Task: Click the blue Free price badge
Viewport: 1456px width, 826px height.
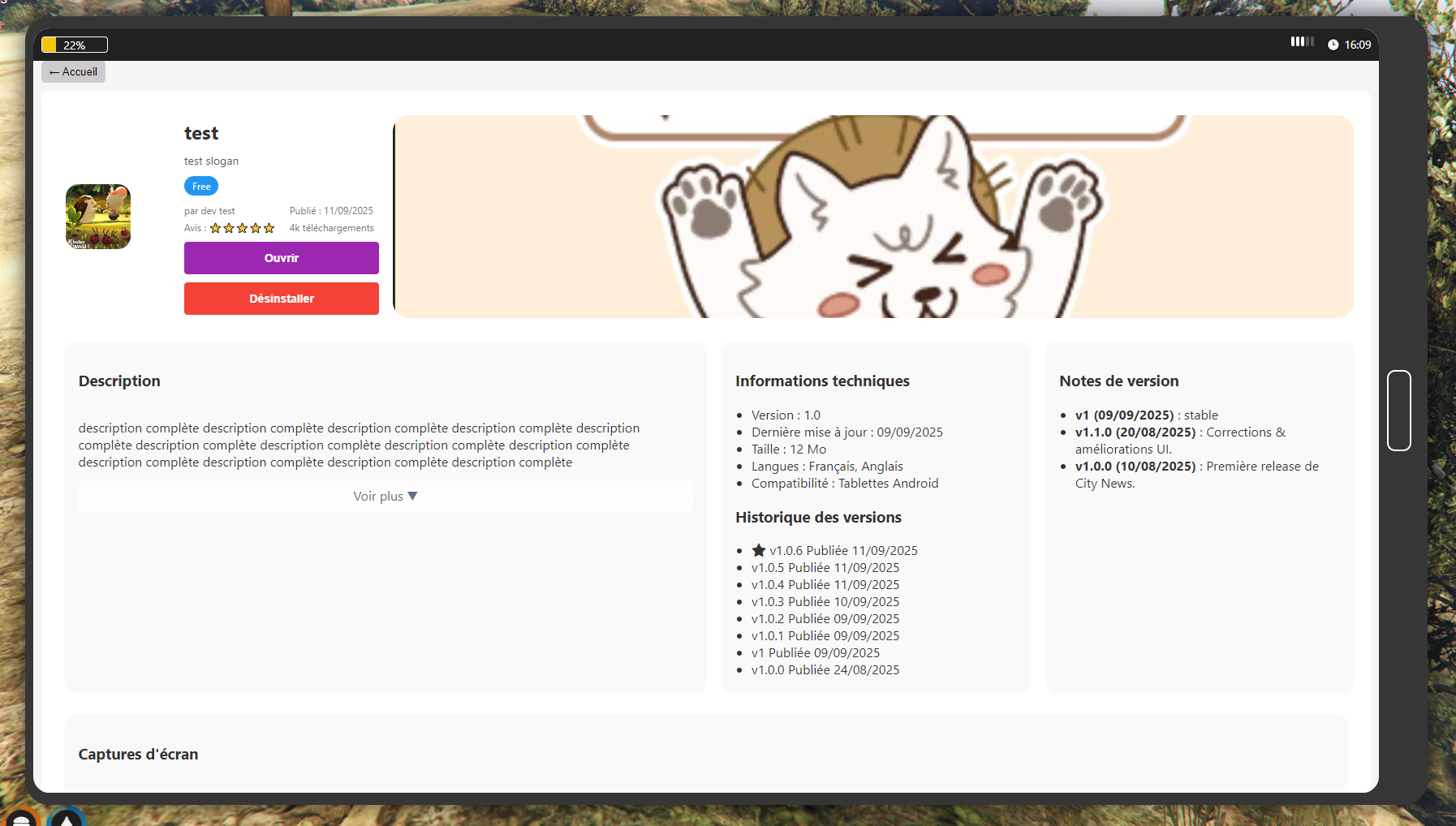Action: point(201,187)
